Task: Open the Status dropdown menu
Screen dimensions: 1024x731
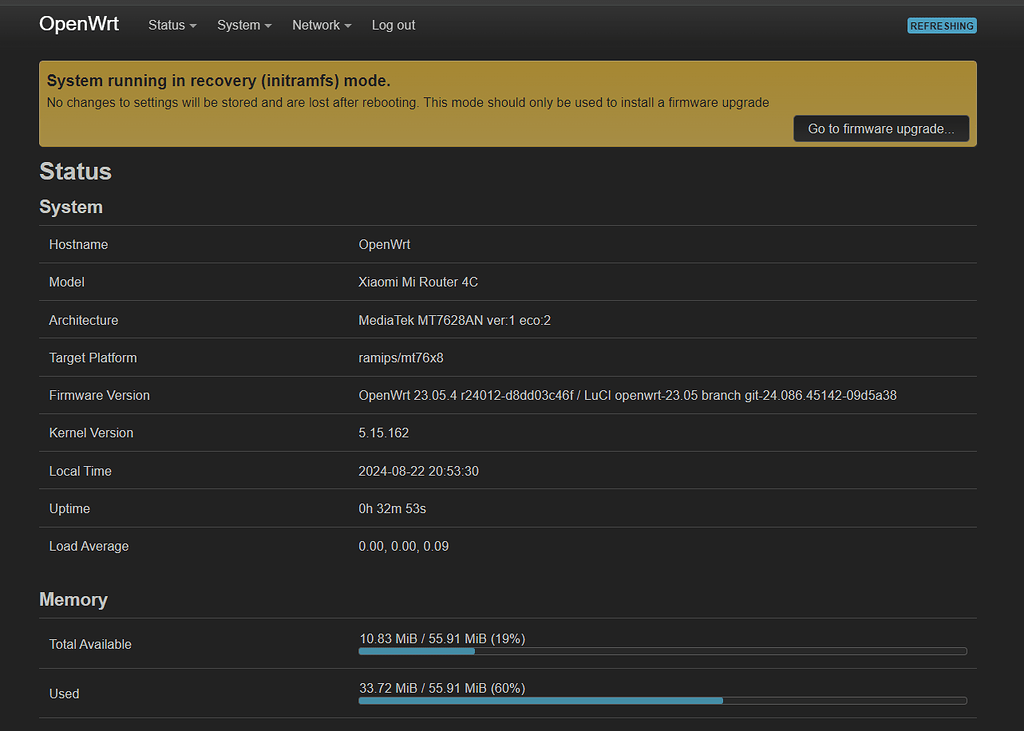Action: pyautogui.click(x=171, y=25)
